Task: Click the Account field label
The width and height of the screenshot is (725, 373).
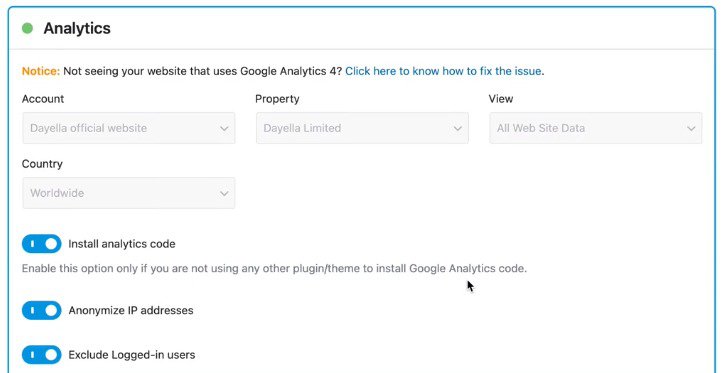Action: (43, 99)
